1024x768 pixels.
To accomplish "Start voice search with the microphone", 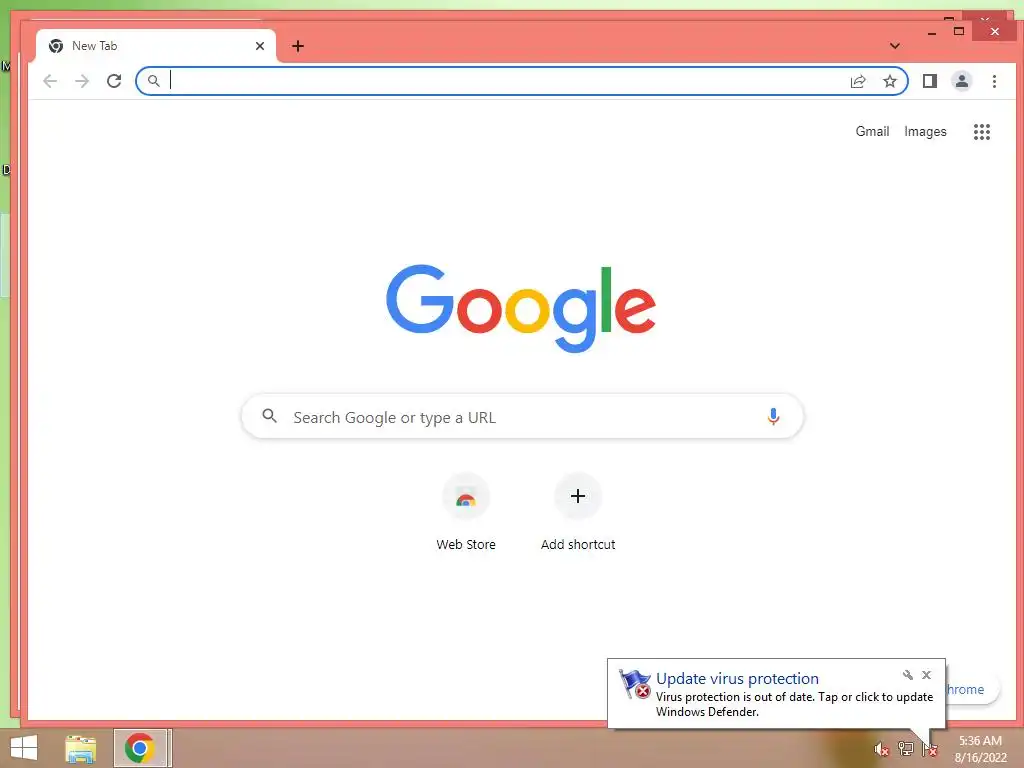I will pyautogui.click(x=773, y=417).
